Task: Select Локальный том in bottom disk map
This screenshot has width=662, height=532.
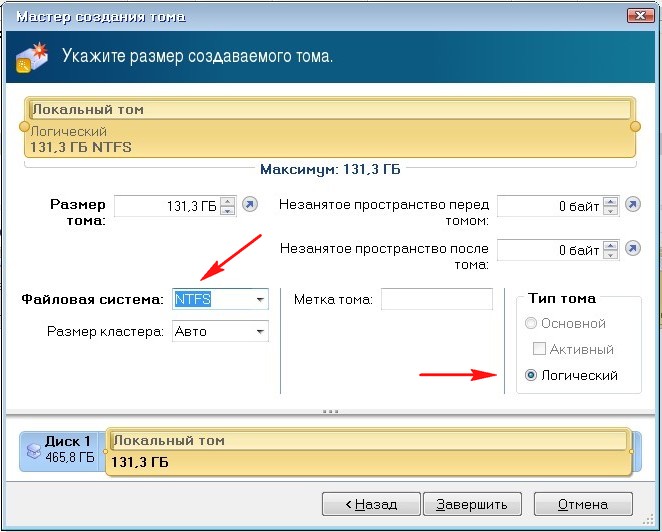Action: 368,451
